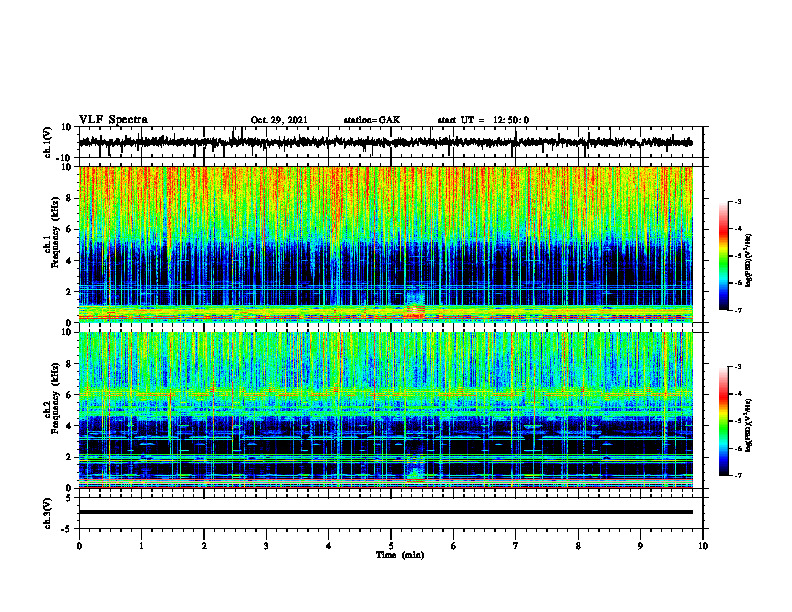
Task: Click the ch.2 "Frequency (kHz)" axis label
Action: [55, 398]
